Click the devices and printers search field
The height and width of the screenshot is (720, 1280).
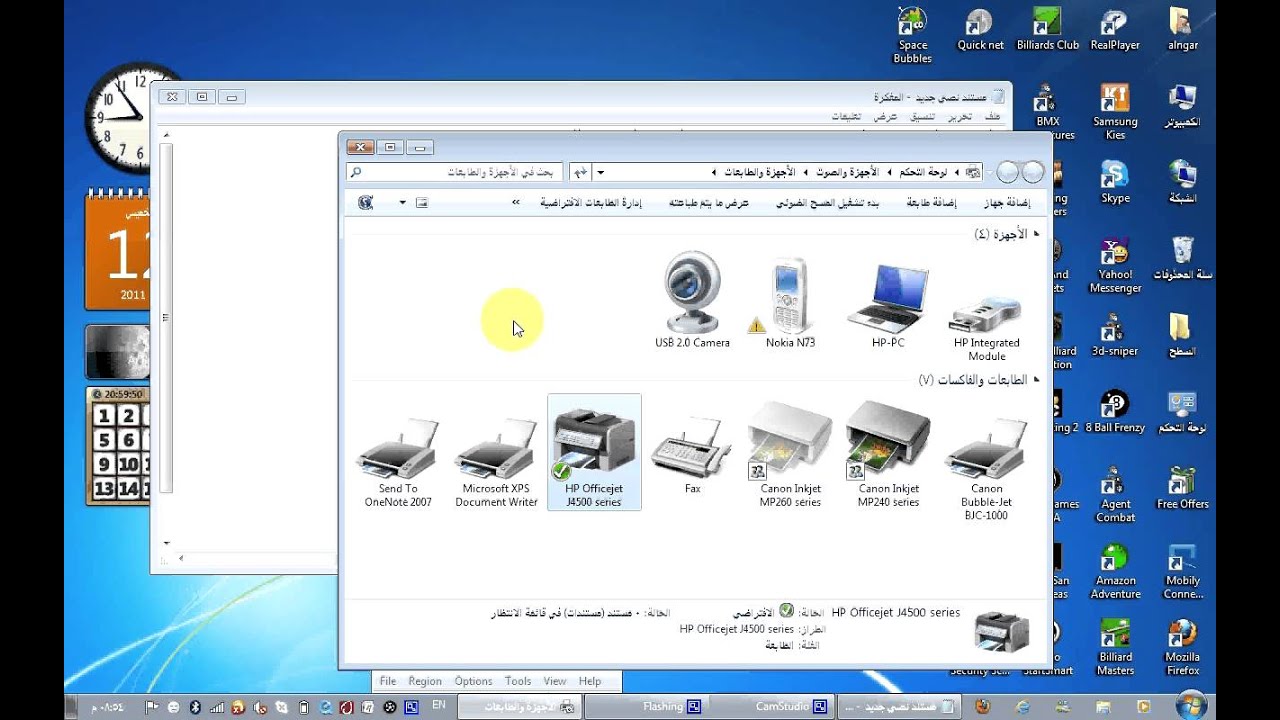pyautogui.click(x=455, y=172)
